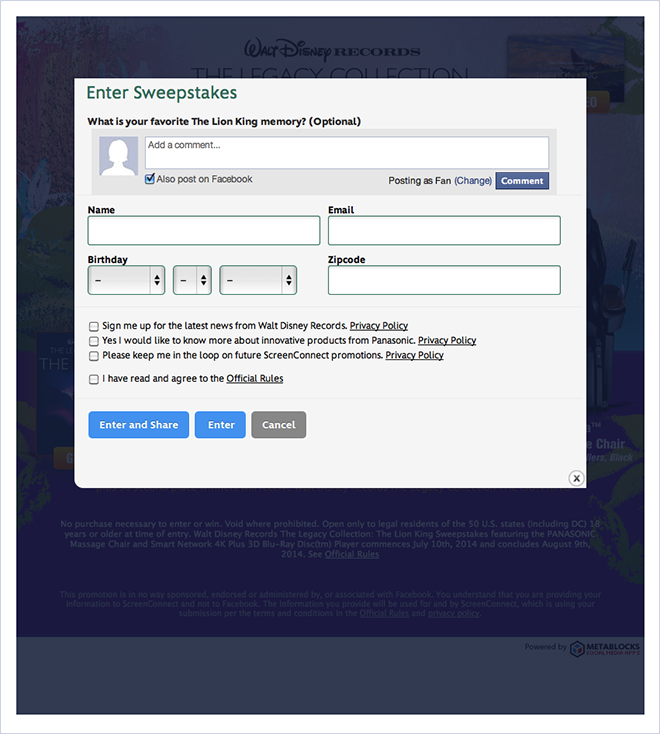
Task: Click the Enter and Share button
Action: pos(139,425)
